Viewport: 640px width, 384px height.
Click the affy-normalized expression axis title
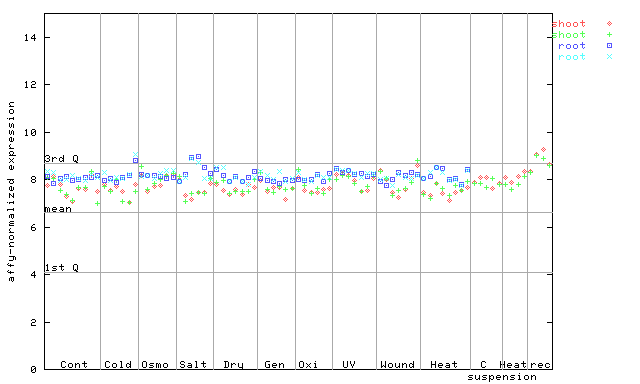click(11, 191)
